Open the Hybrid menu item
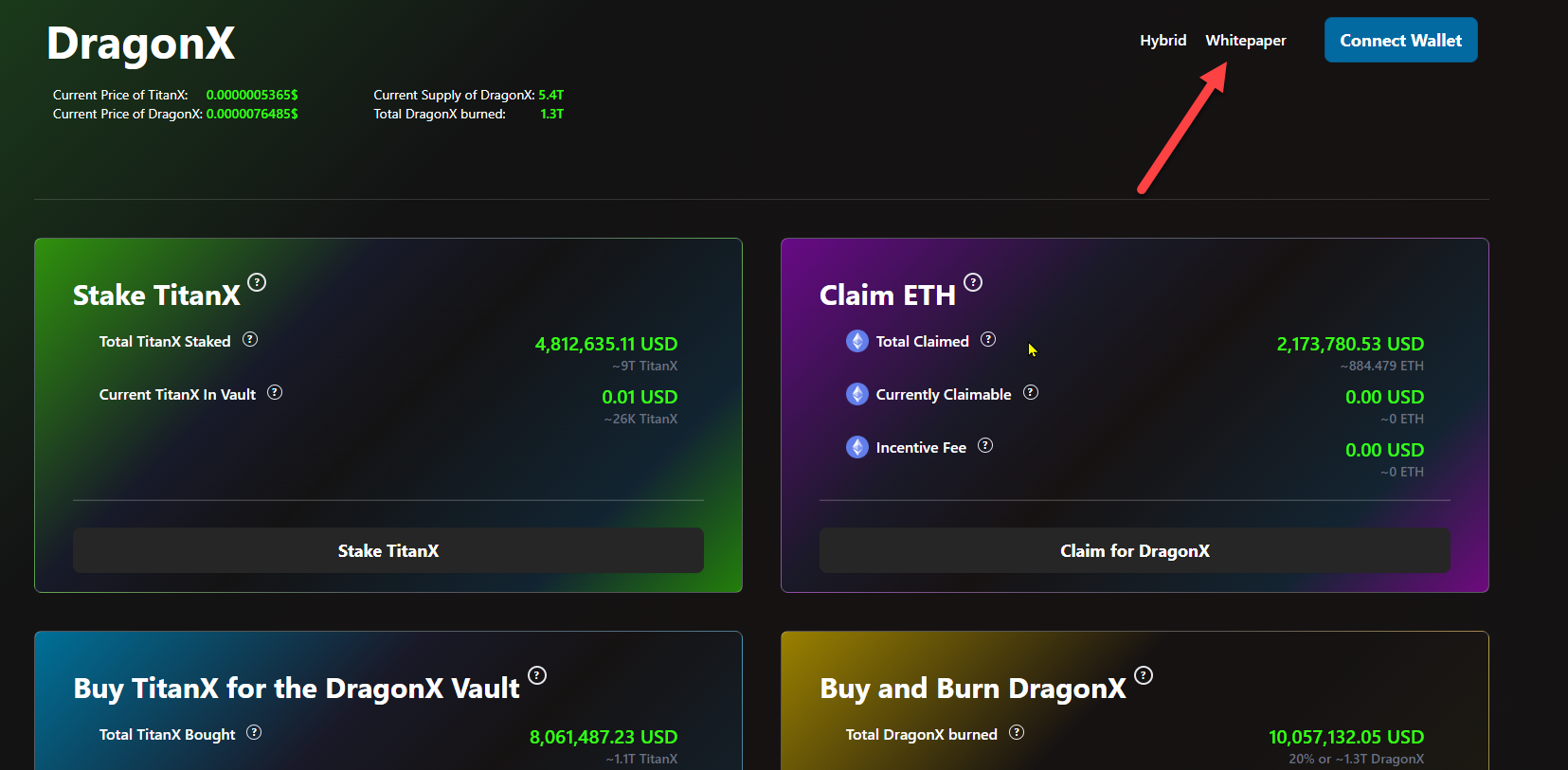Image resolution: width=1568 pixels, height=770 pixels. (1162, 40)
